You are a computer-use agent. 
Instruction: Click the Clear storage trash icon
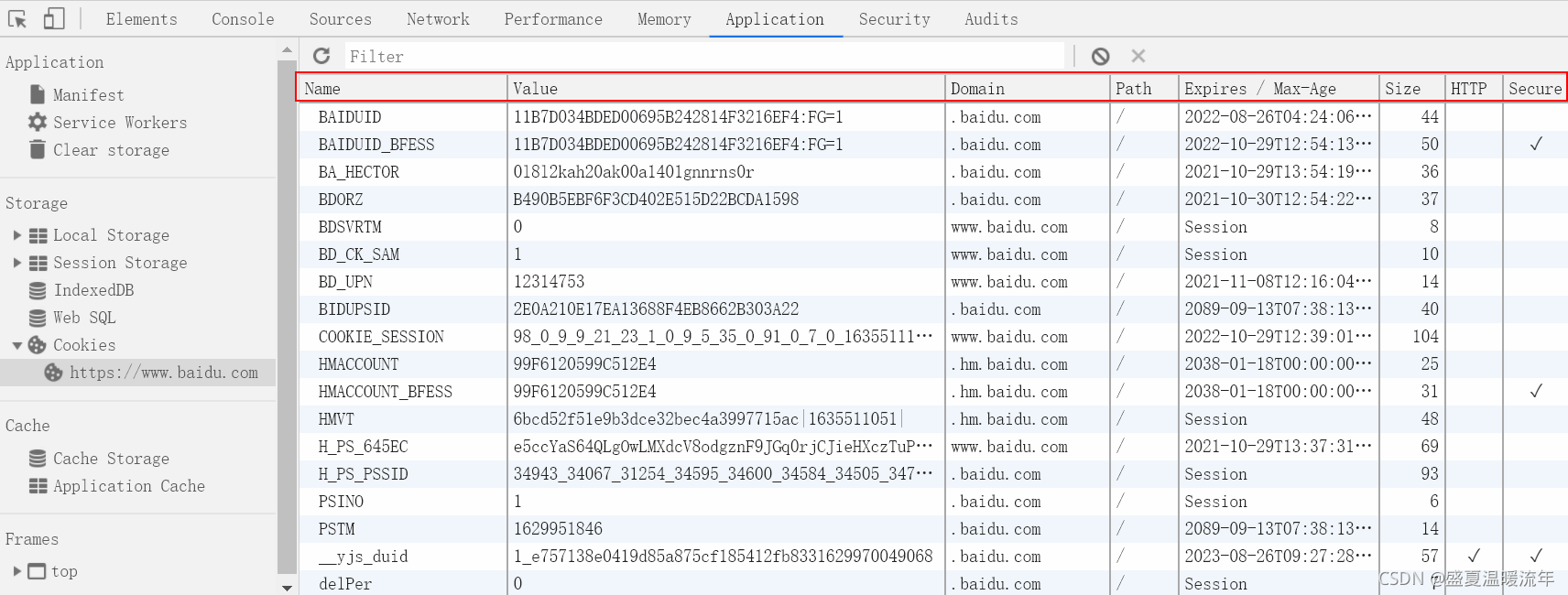[x=38, y=149]
